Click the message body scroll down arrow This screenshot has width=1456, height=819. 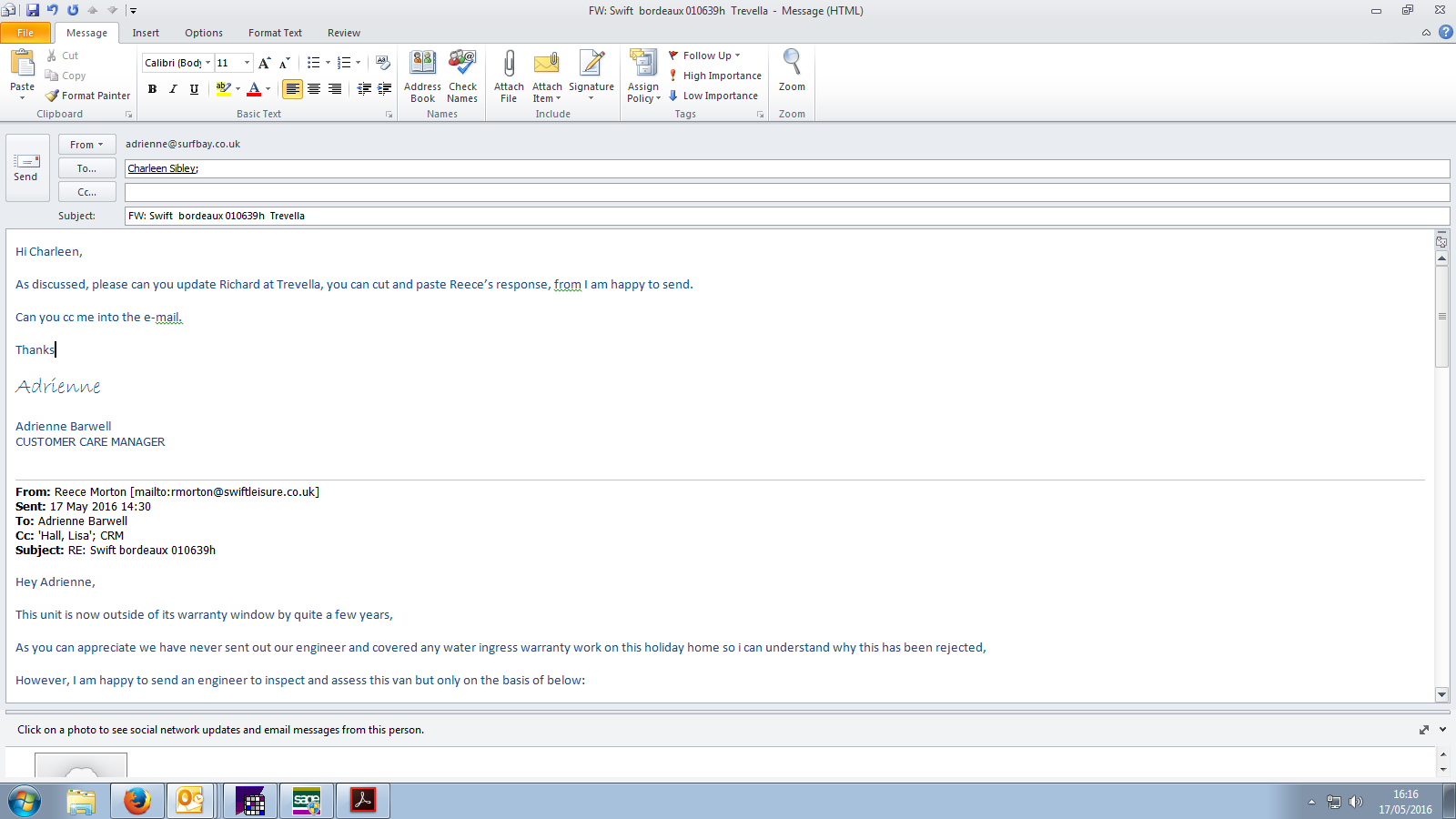click(1441, 694)
